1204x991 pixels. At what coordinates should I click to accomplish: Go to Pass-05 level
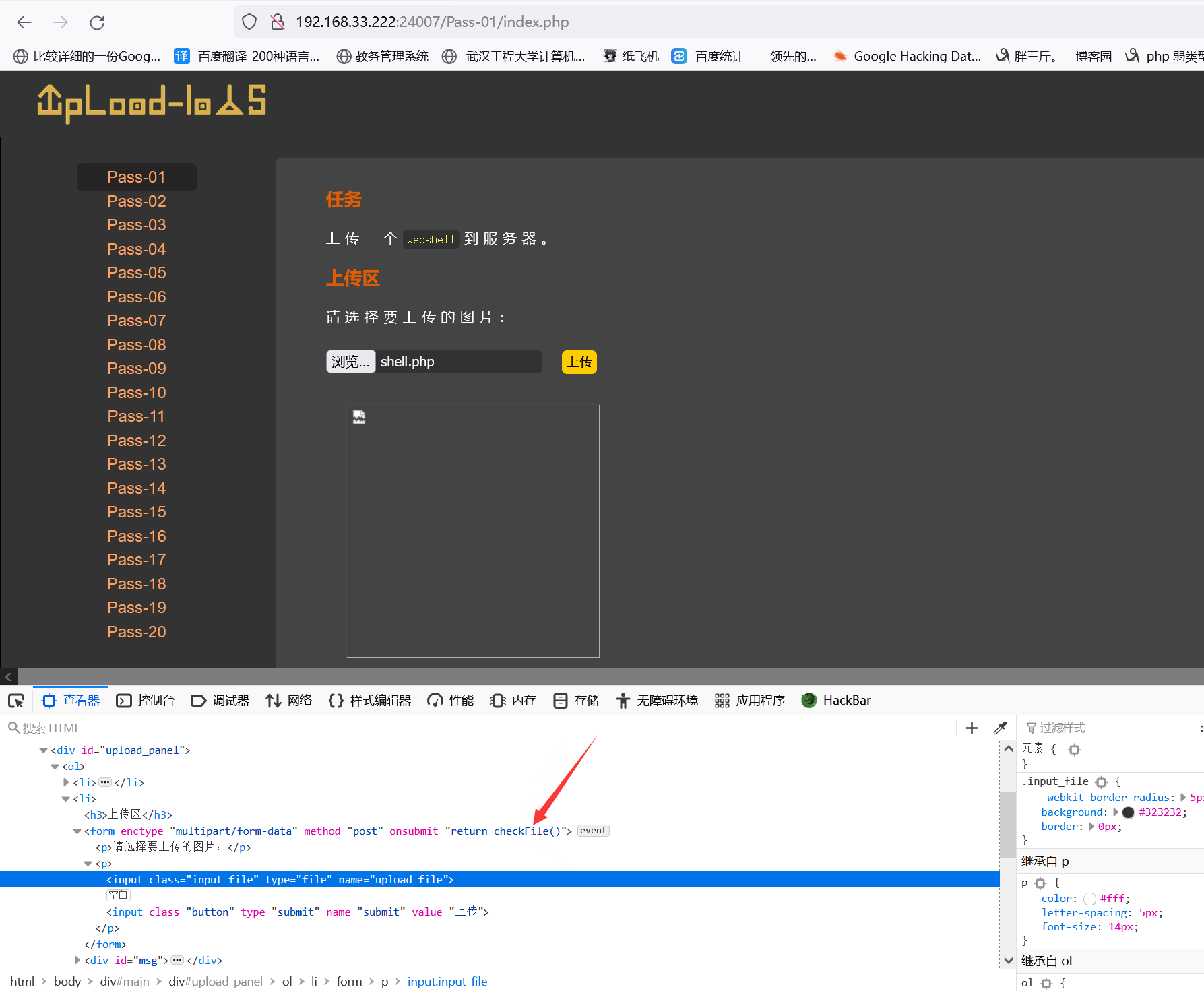[x=136, y=273]
